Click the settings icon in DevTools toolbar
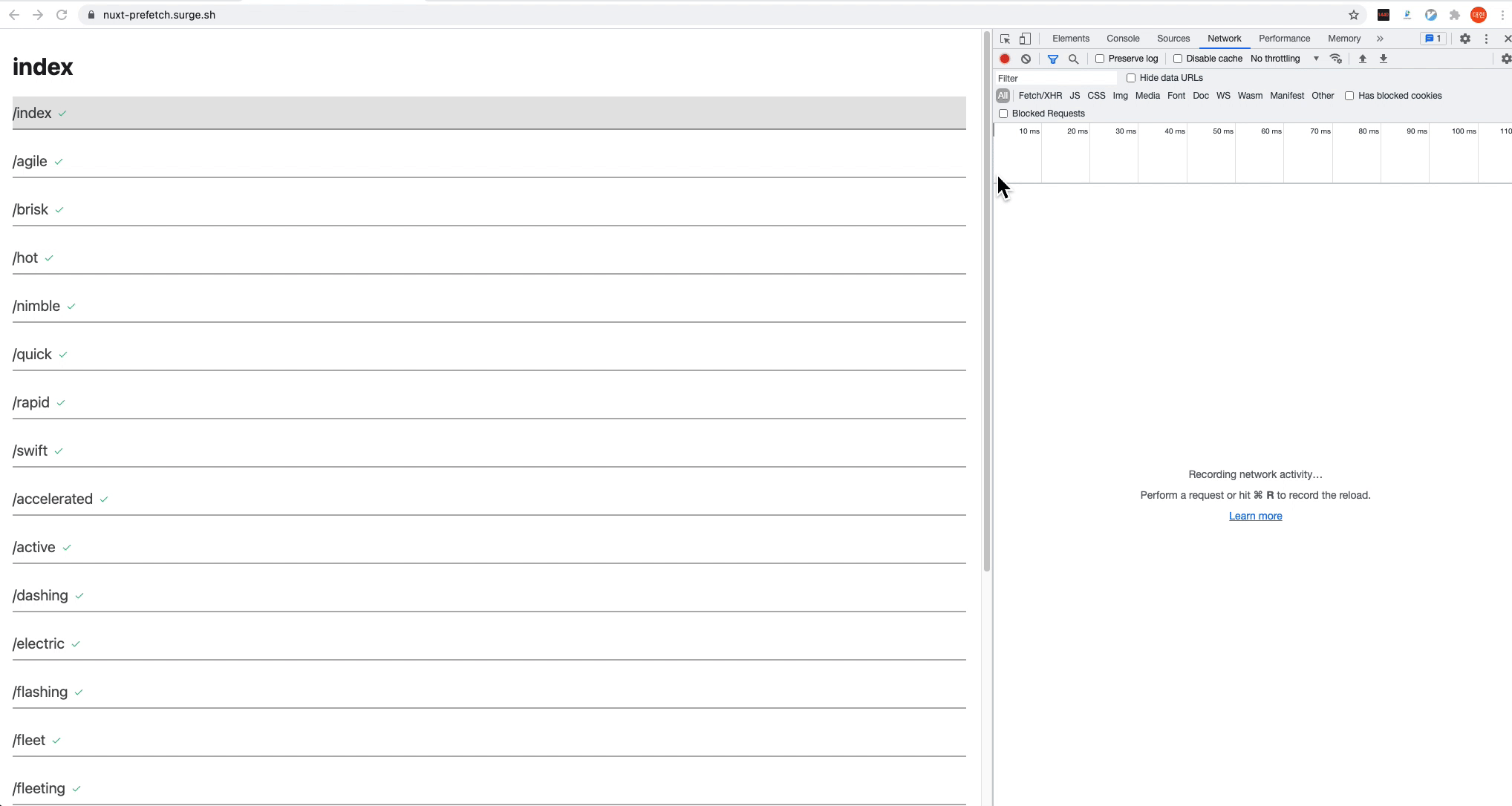The height and width of the screenshot is (806, 1512). click(1463, 38)
